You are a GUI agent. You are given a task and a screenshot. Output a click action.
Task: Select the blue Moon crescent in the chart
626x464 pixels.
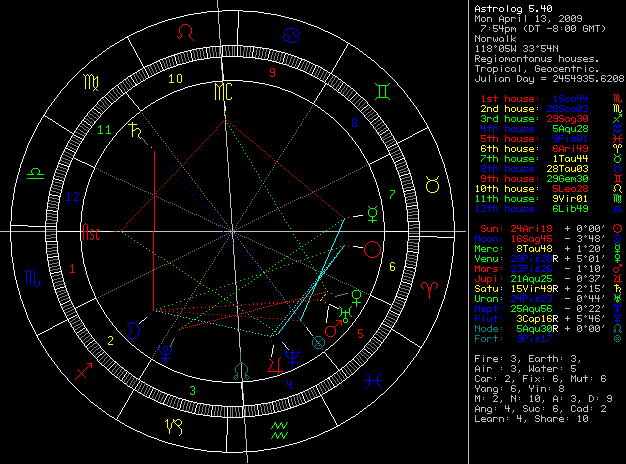pyautogui.click(x=133, y=328)
